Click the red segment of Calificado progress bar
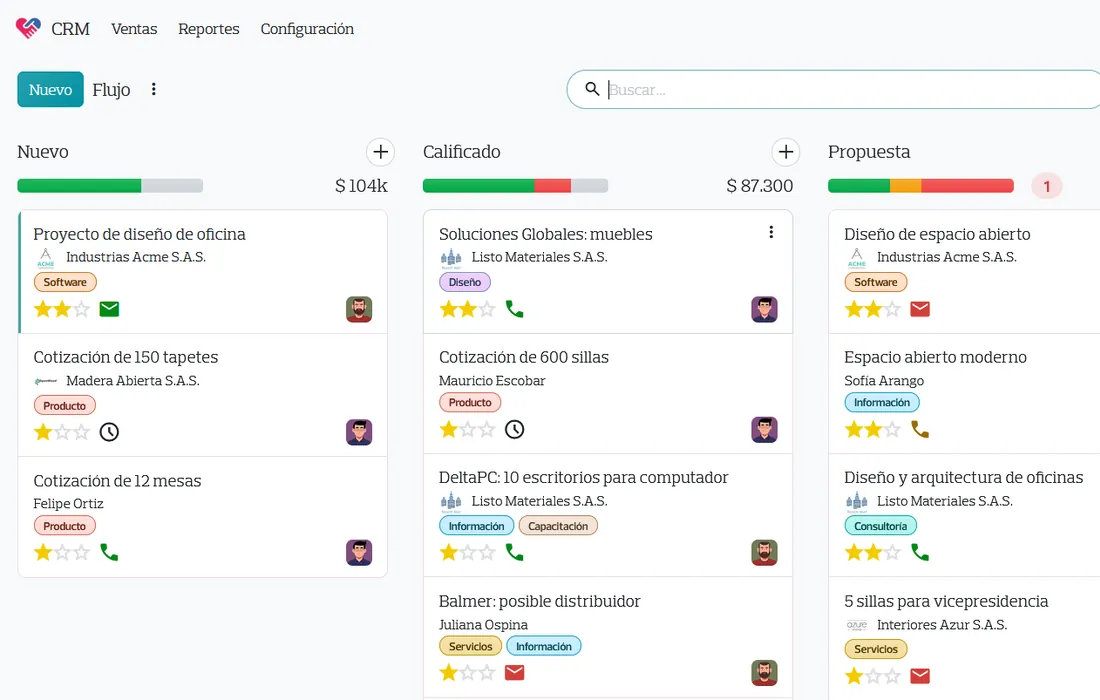Viewport: 1100px width, 700px height. coord(553,186)
